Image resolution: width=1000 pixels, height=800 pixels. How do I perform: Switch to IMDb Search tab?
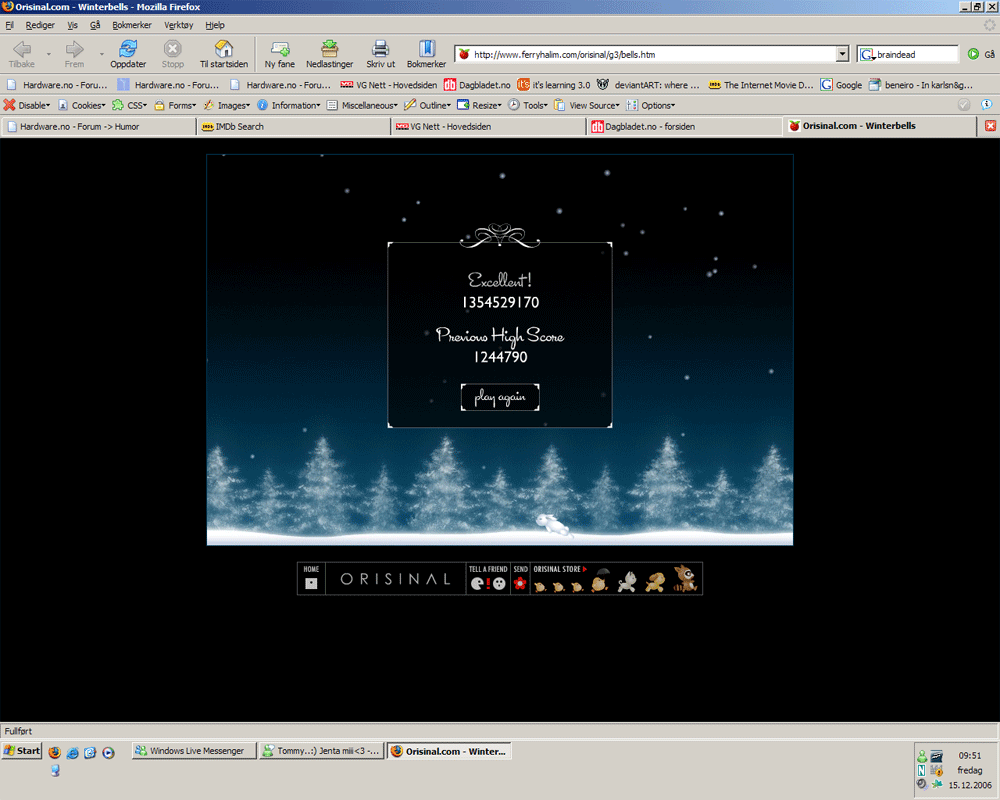pos(294,126)
